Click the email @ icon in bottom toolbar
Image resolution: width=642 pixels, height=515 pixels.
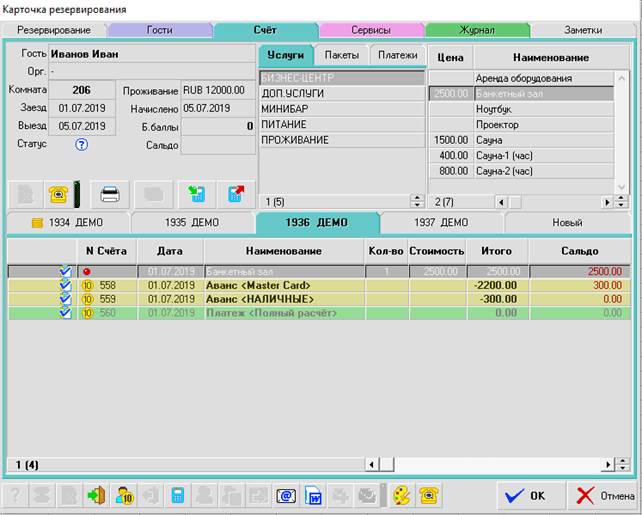click(x=285, y=494)
